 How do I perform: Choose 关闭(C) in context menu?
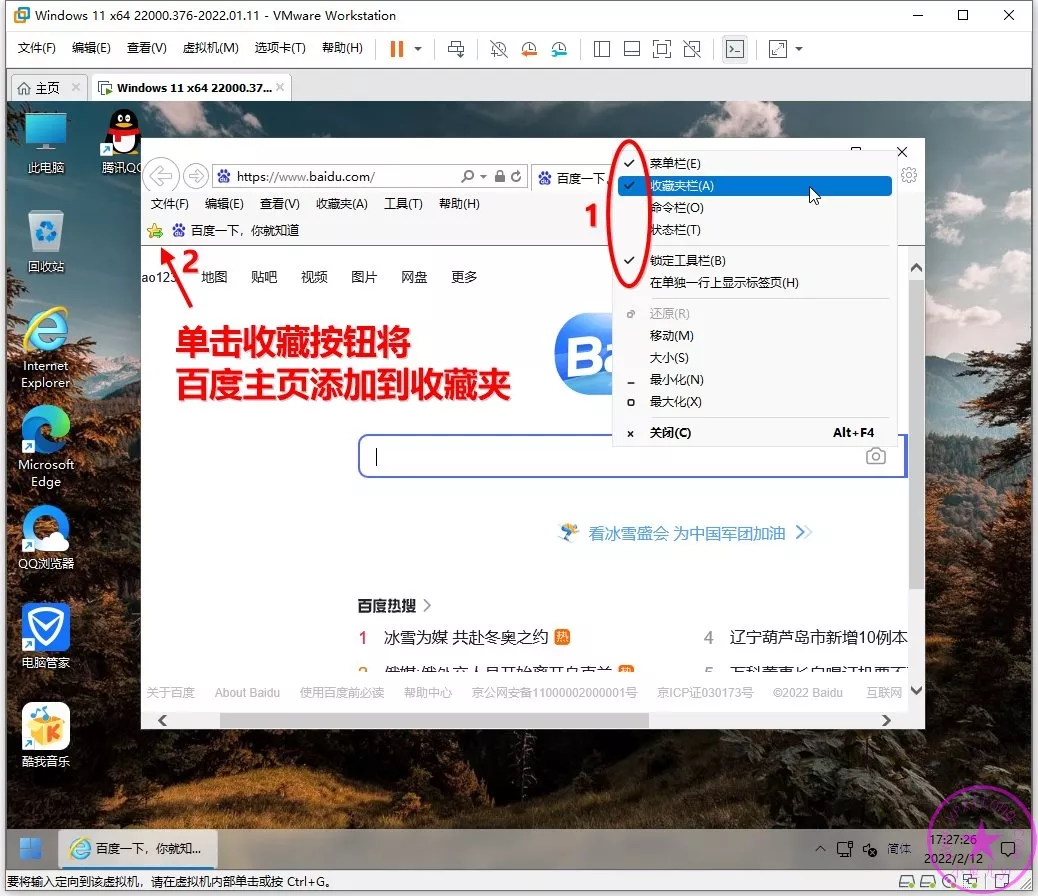pyautogui.click(x=755, y=432)
